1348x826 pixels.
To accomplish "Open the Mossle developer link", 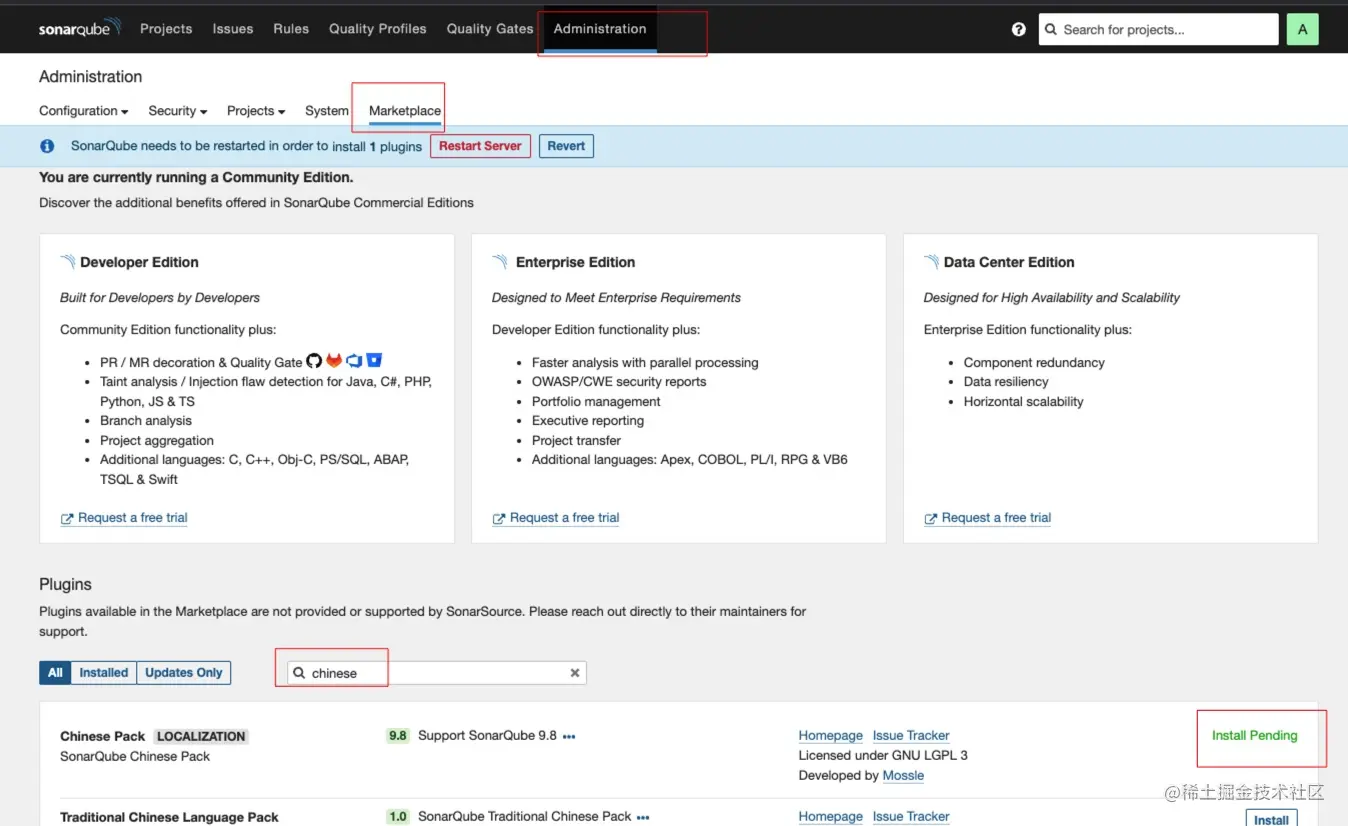I will point(903,776).
